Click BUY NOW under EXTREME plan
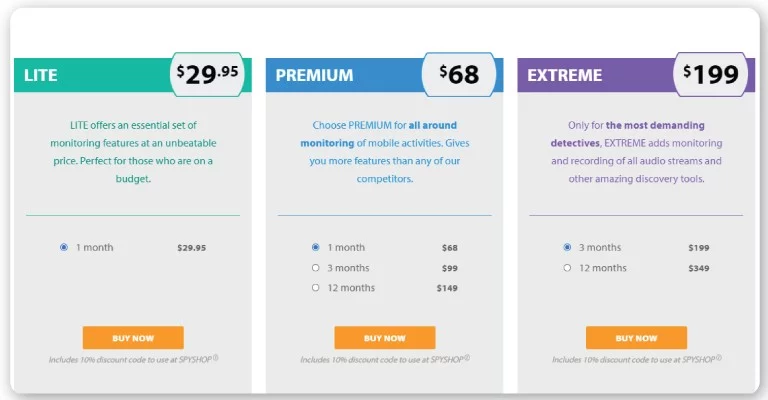This screenshot has width=768, height=400. (x=636, y=338)
